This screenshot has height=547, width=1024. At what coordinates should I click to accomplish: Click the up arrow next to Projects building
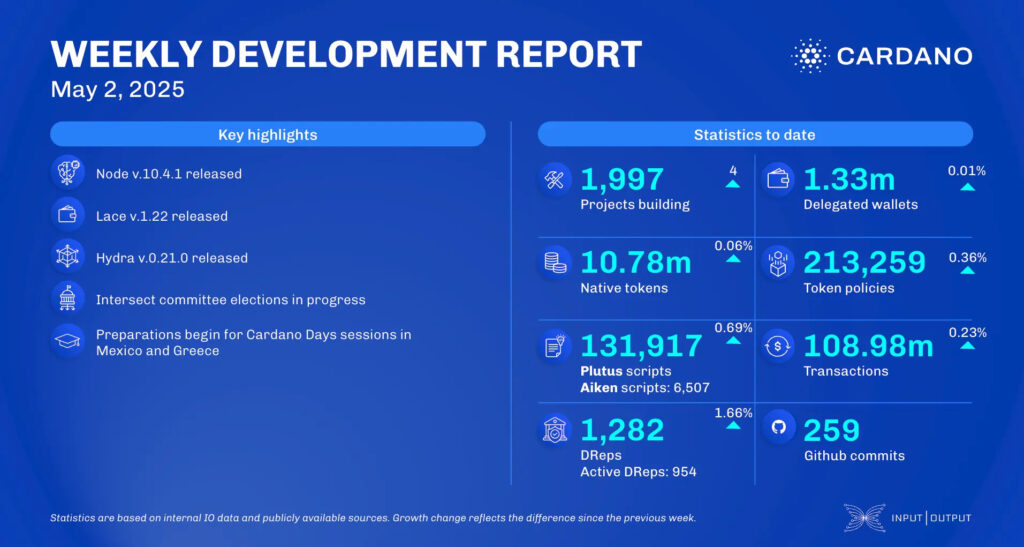tap(733, 184)
